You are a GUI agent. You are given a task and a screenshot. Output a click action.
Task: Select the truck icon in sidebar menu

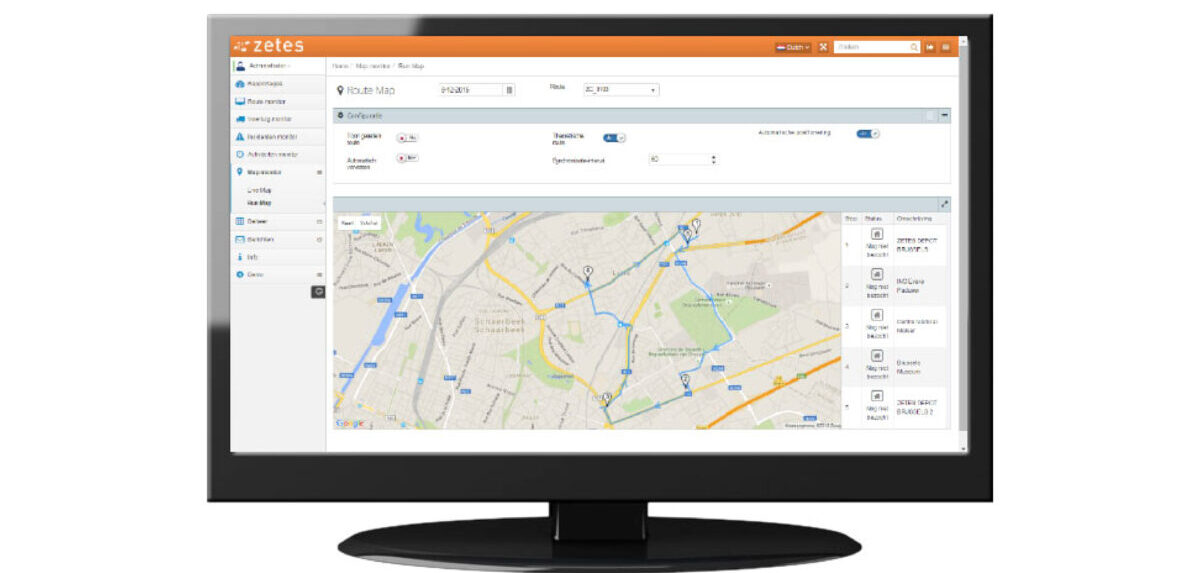(240, 119)
